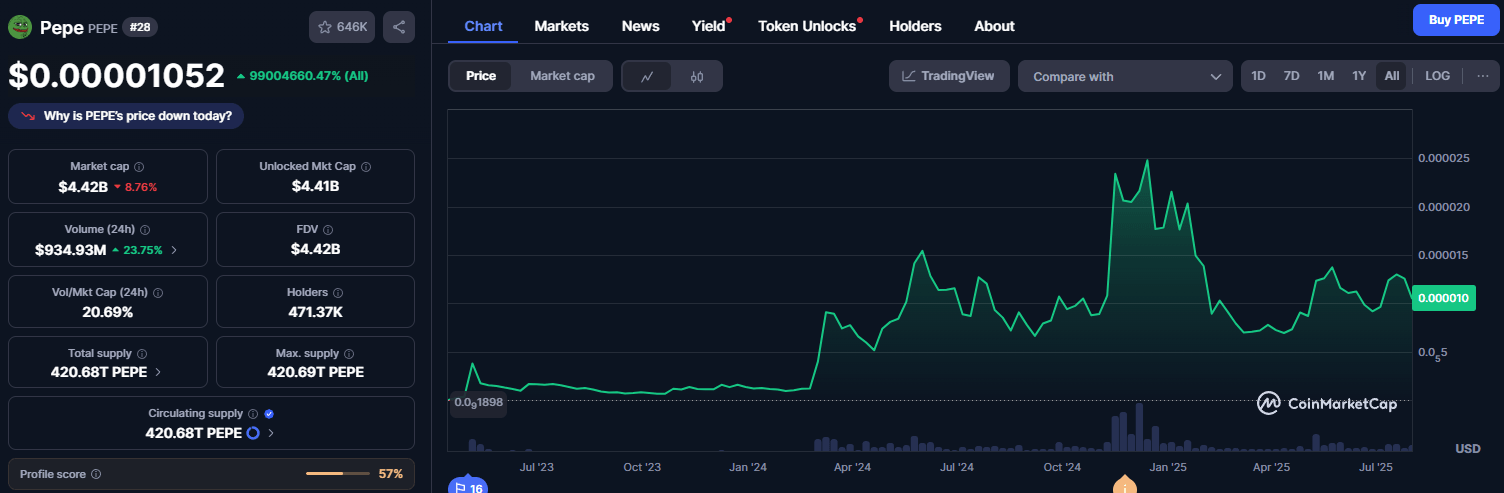Show info tooltip for Total supply
The image size is (1504, 493).
(141, 354)
